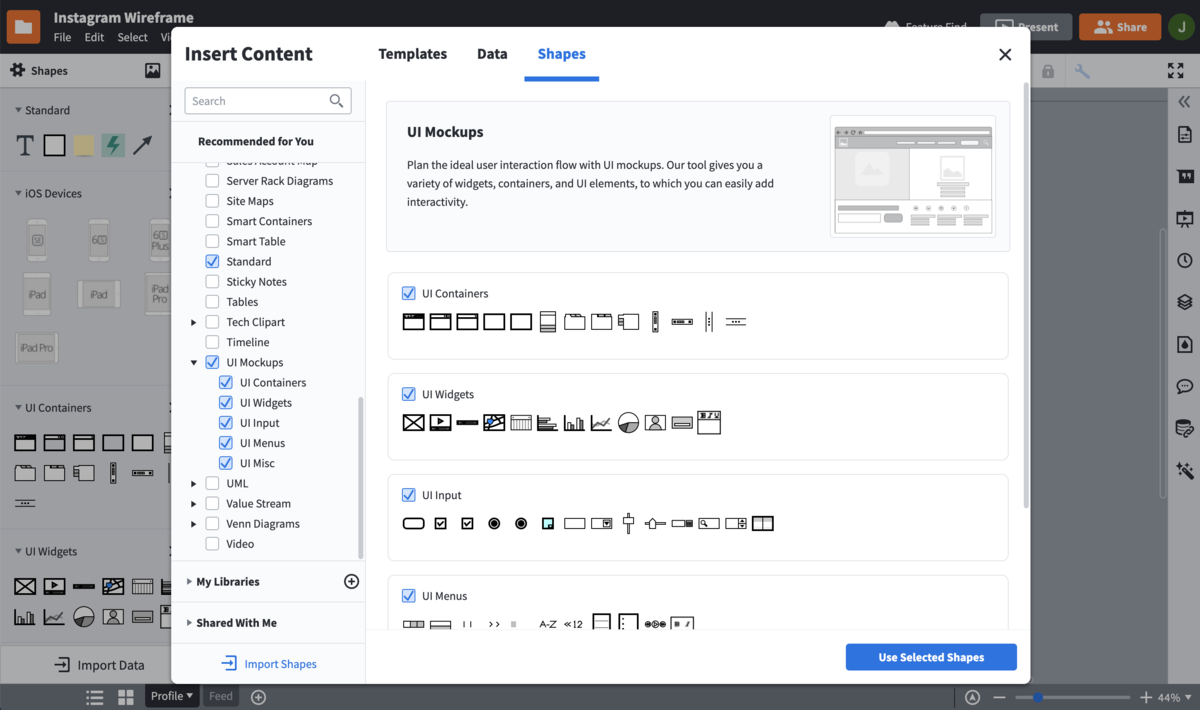Open the Data tab in Insert Content
This screenshot has width=1200, height=710.
[x=492, y=54]
